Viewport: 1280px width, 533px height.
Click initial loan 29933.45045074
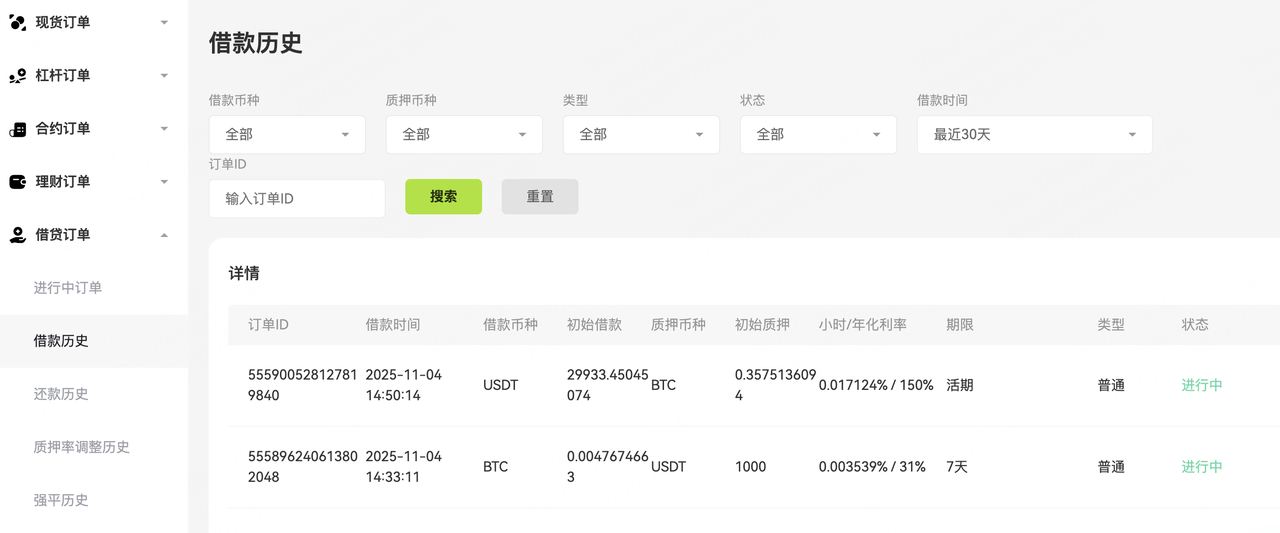pyautogui.click(x=608, y=385)
